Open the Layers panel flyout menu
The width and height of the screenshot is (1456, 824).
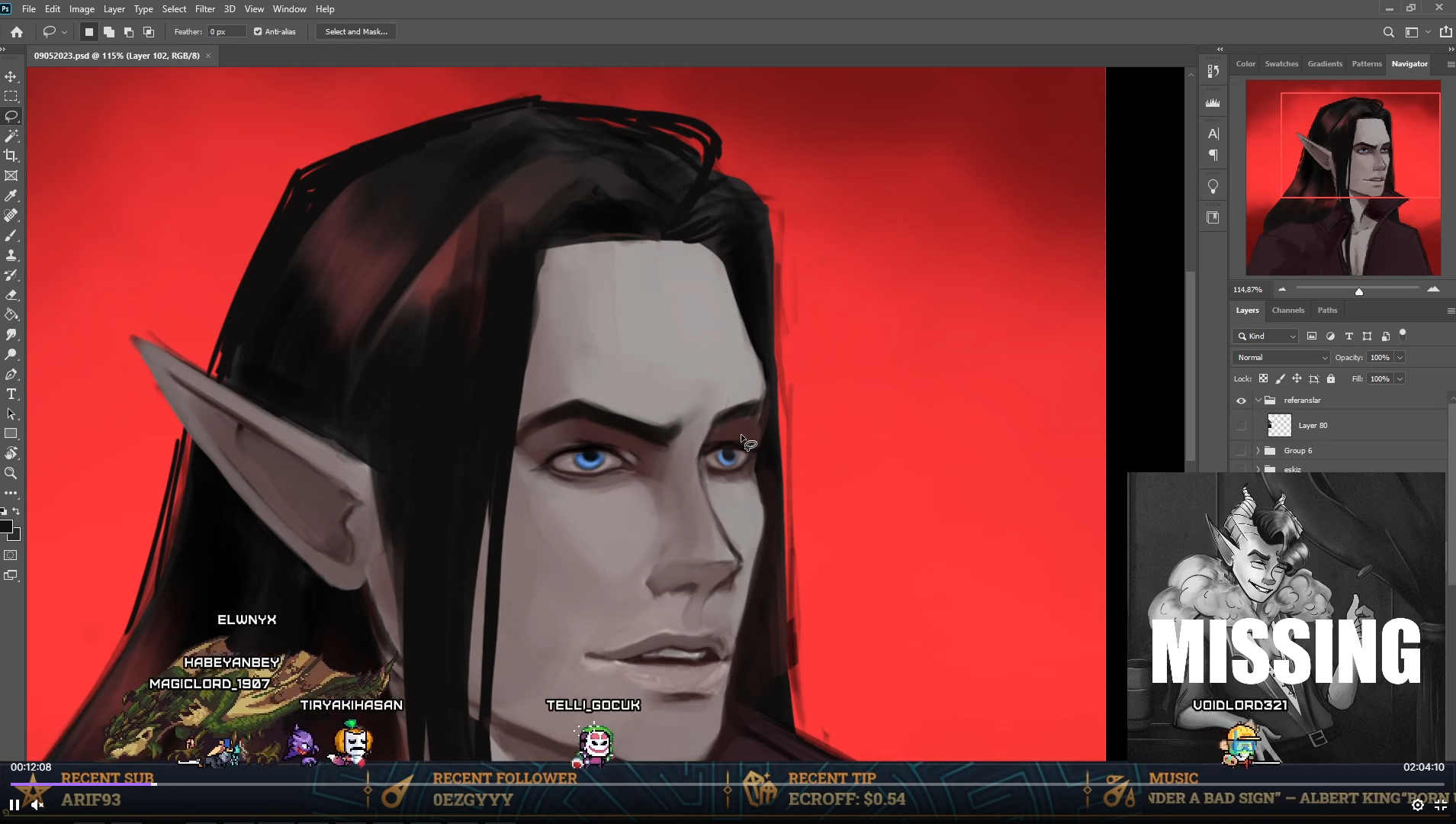coord(1450,311)
